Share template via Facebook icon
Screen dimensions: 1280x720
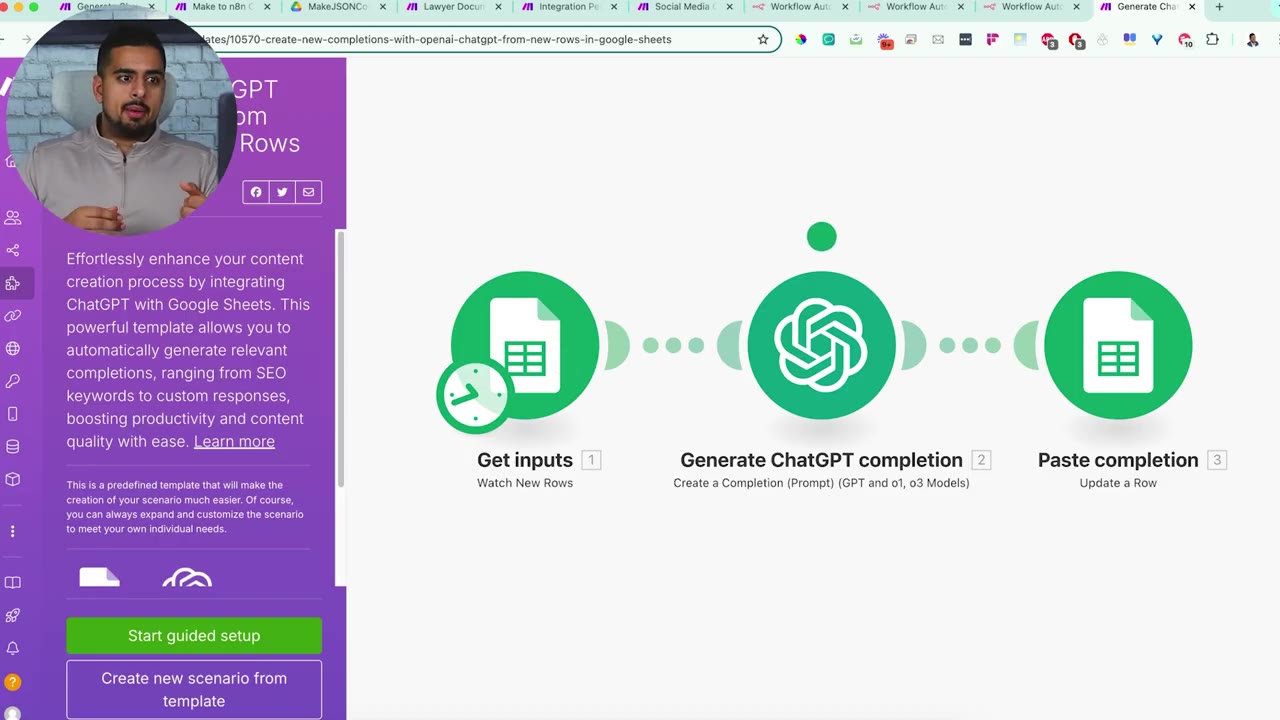256,192
